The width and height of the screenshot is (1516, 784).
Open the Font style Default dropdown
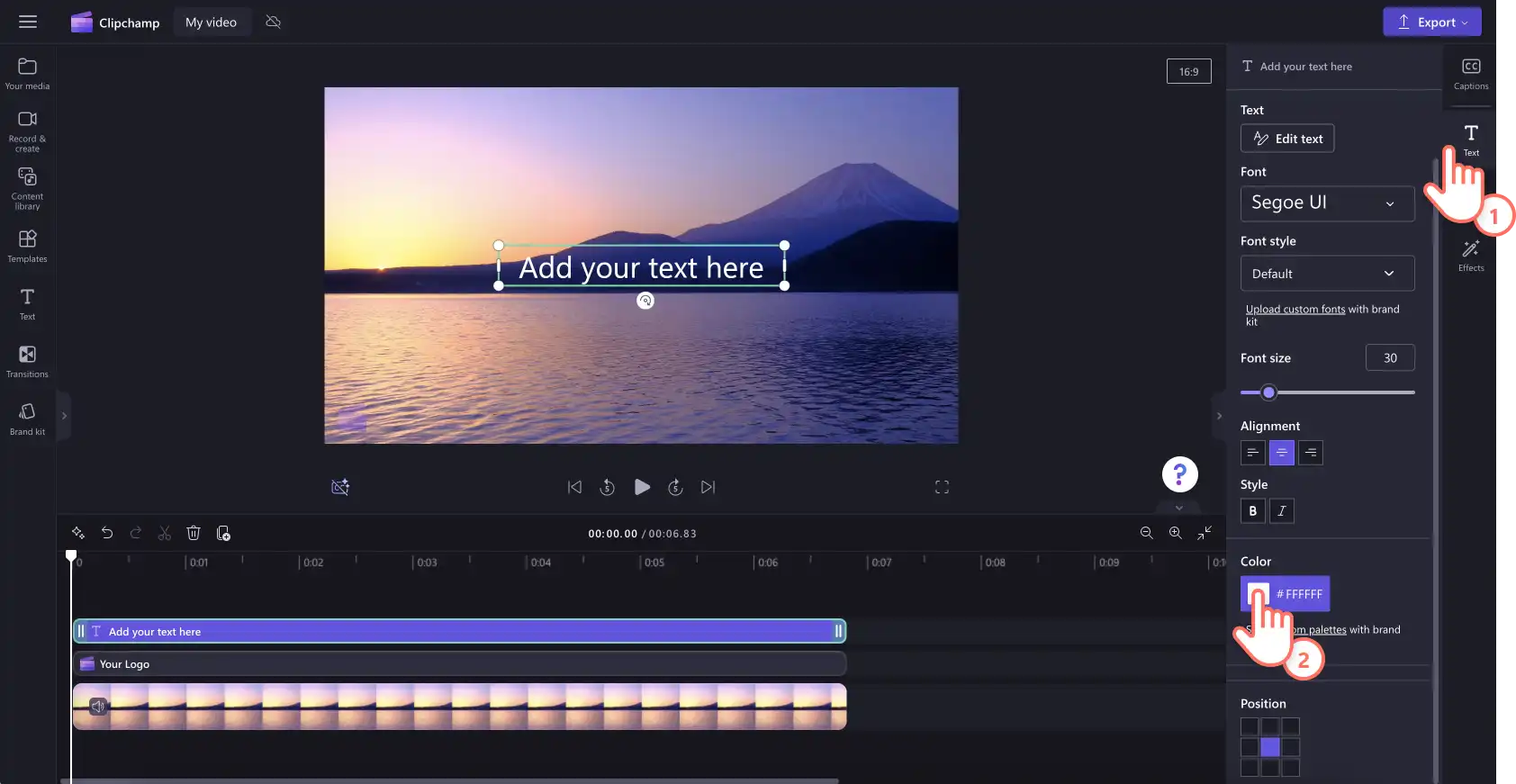(x=1327, y=274)
